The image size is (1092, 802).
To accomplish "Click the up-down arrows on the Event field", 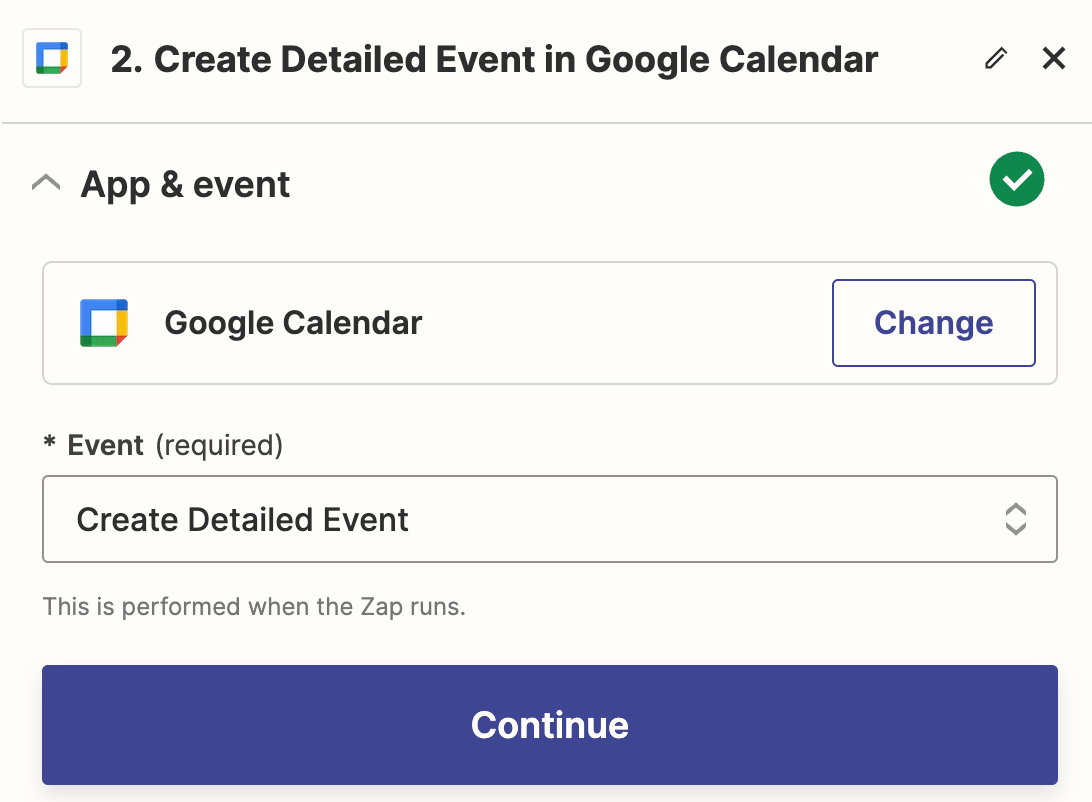I will [x=1015, y=519].
